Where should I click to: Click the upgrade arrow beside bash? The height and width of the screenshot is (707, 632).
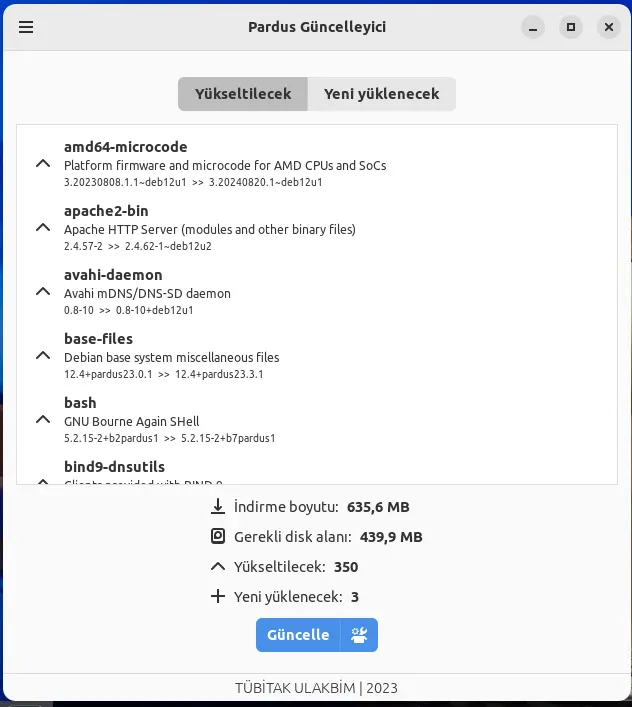43,420
